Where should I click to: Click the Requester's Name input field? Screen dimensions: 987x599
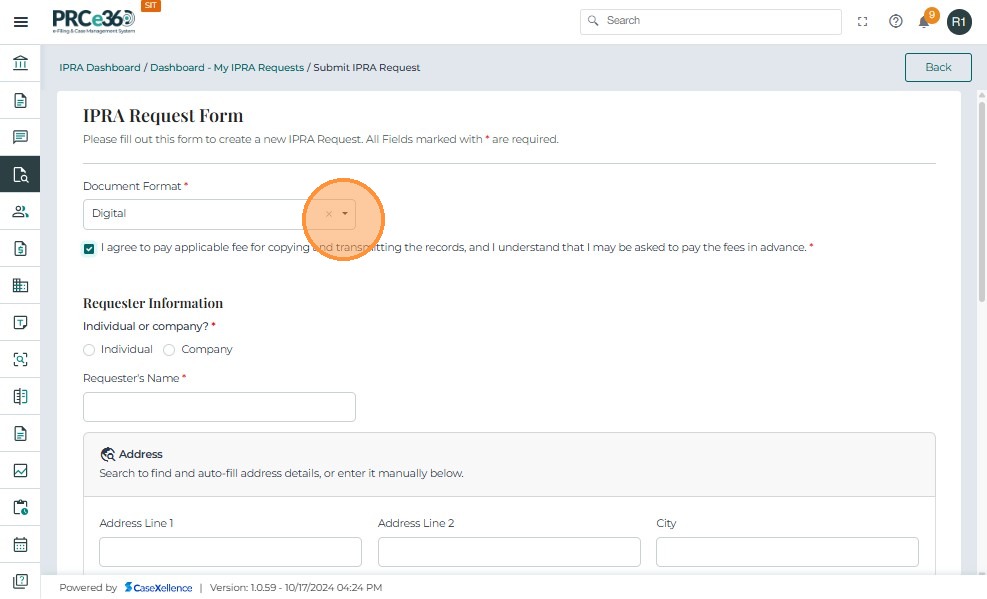219,407
